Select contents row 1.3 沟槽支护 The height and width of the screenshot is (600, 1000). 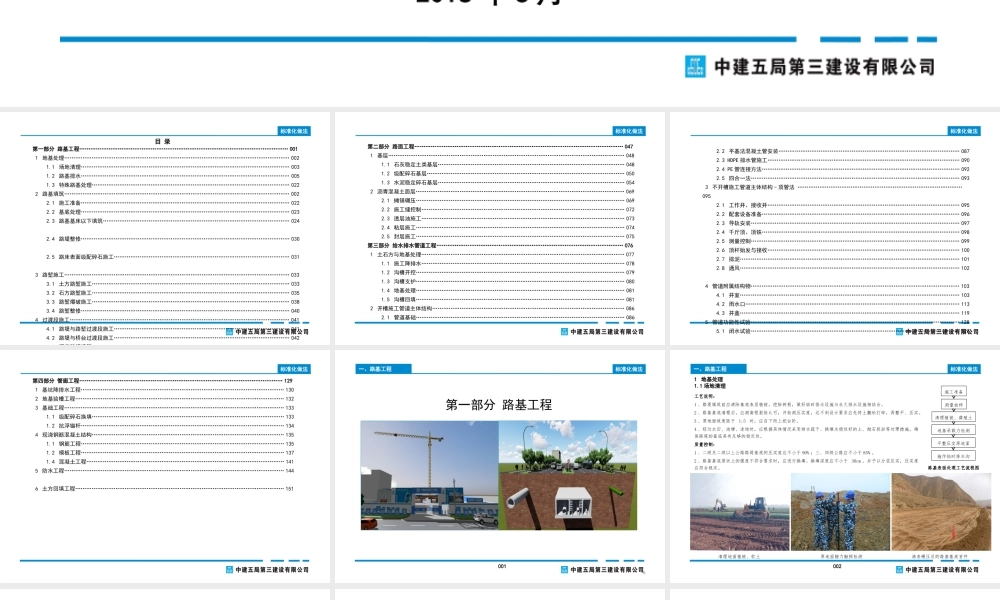508,281
